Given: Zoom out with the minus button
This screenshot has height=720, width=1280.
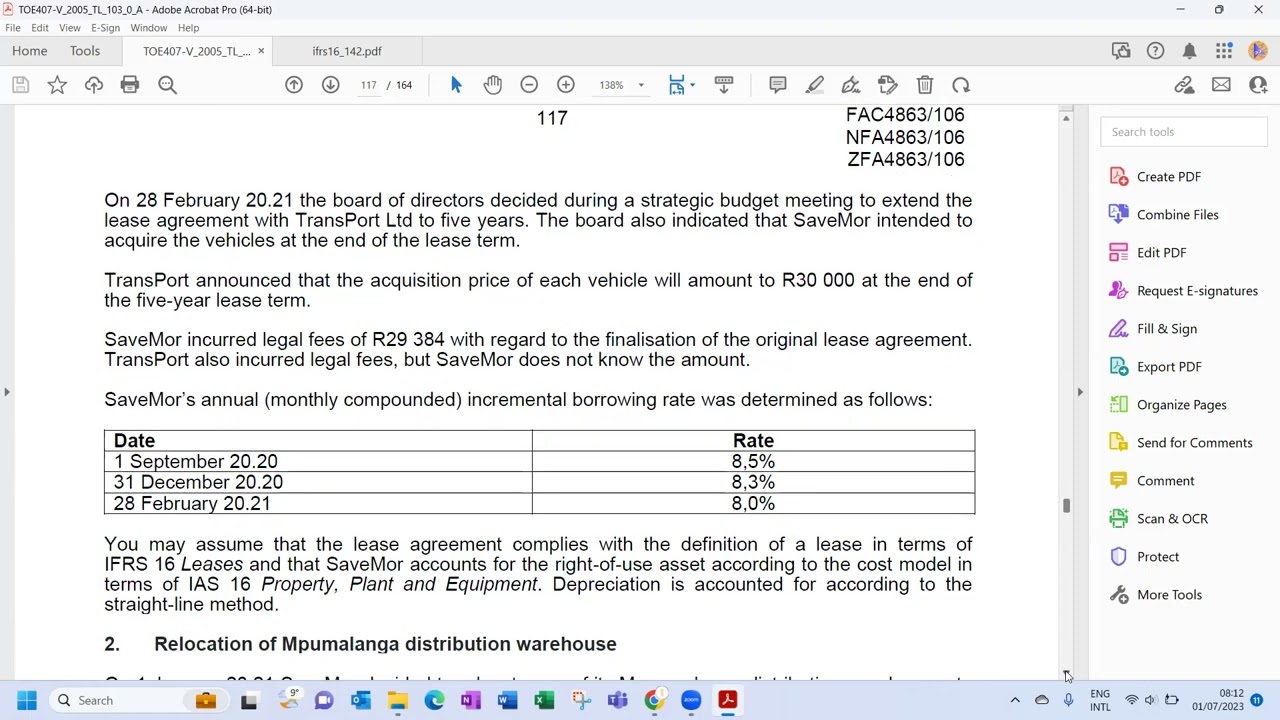Looking at the screenshot, I should click(529, 85).
